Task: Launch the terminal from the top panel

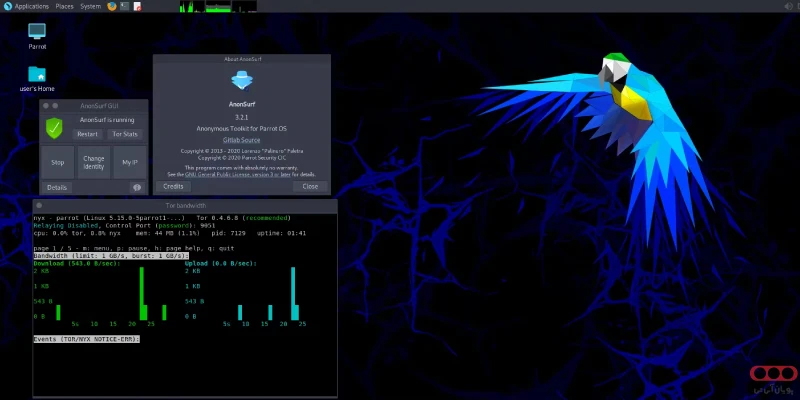Action: 124,7
